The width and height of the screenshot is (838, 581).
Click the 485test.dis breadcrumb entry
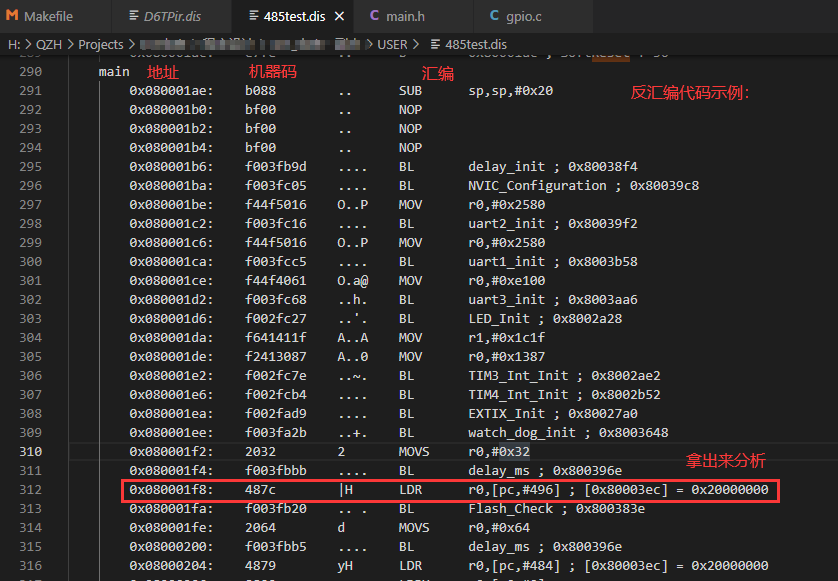pos(476,44)
